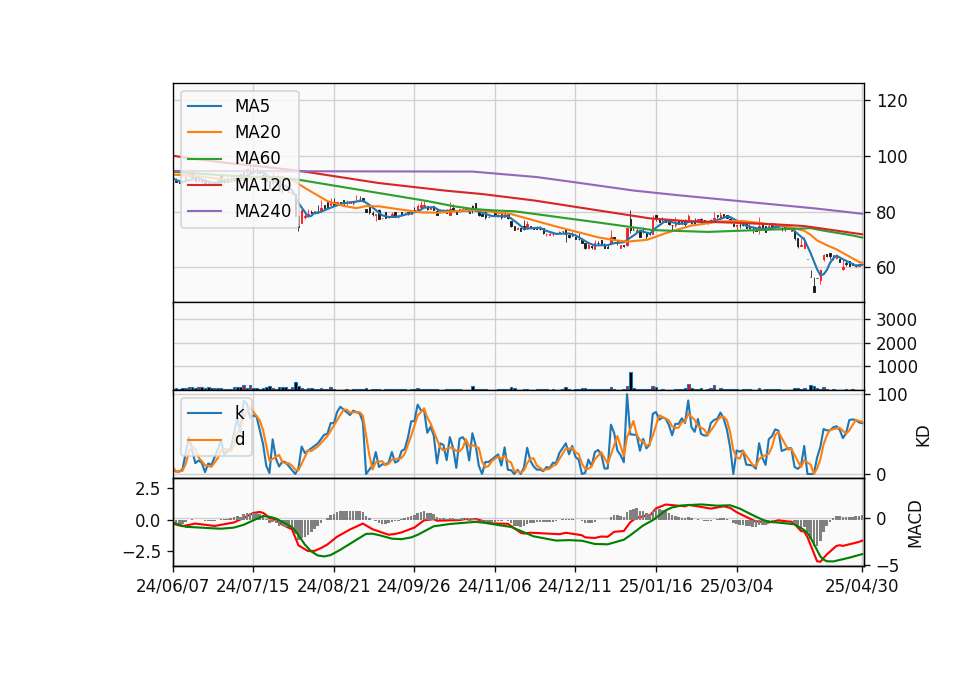
Task: Click the 120 price axis label
Action: point(892,101)
